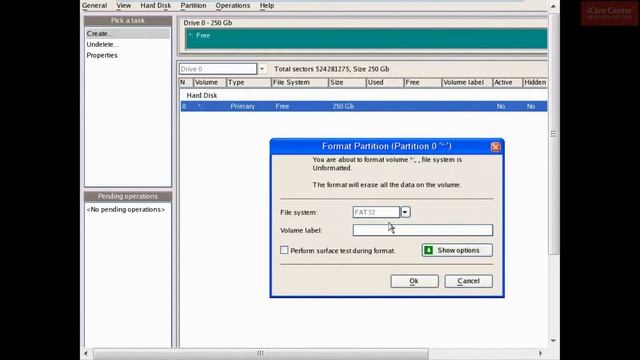Click the N column header
640x360 pixels.
coord(186,82)
